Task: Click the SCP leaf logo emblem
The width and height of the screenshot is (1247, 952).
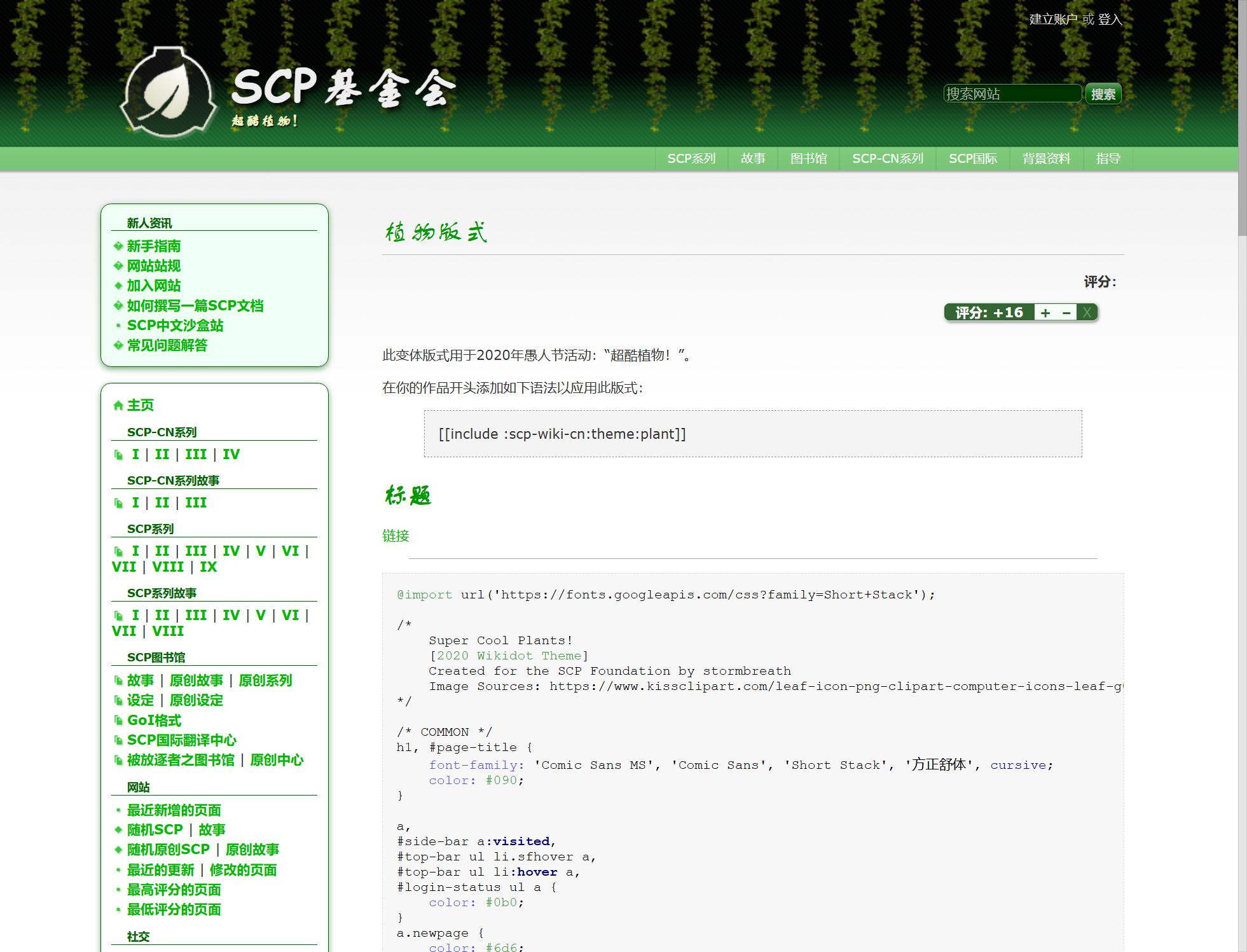Action: coord(168,92)
